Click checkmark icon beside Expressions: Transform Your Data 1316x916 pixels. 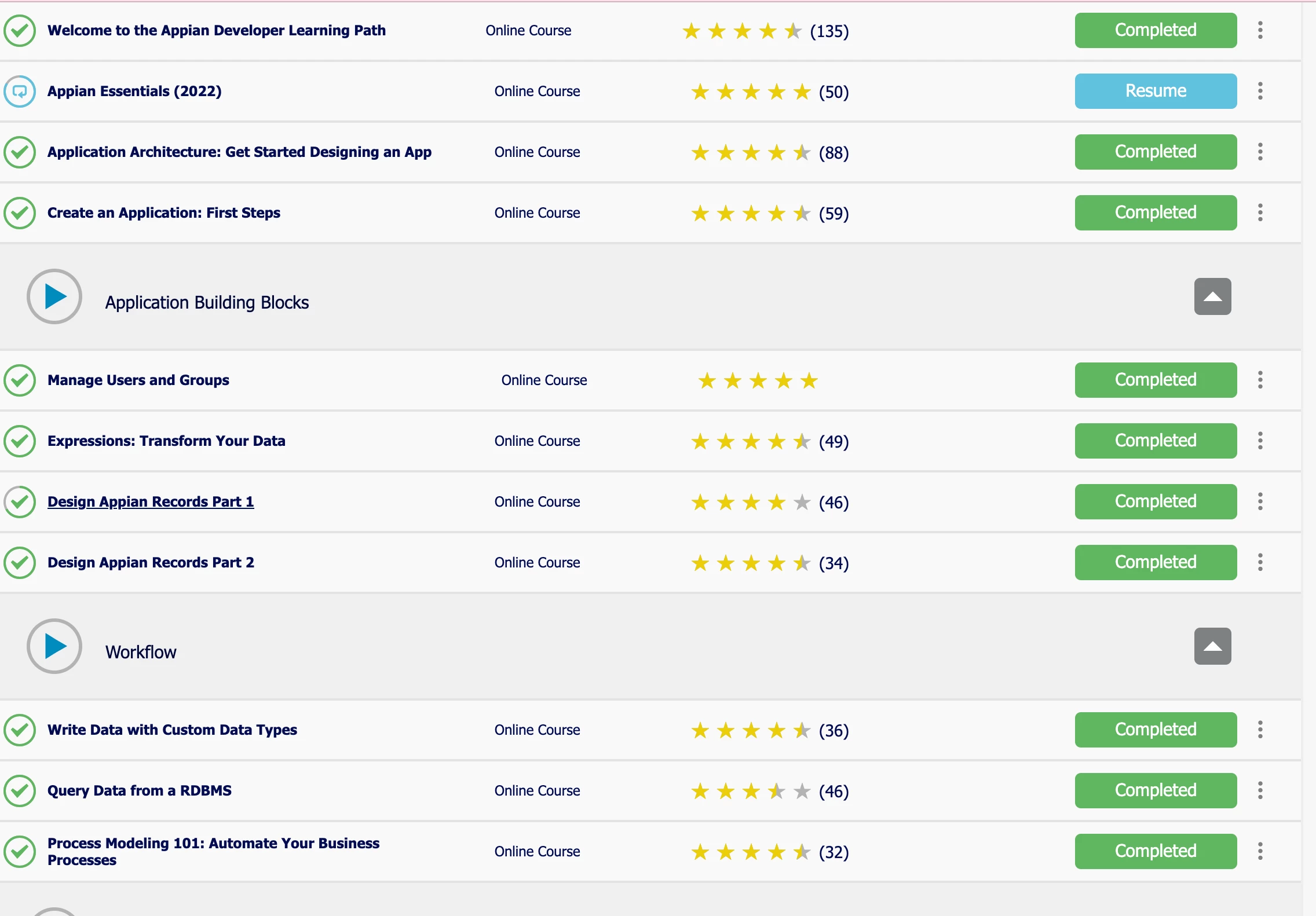pos(20,441)
